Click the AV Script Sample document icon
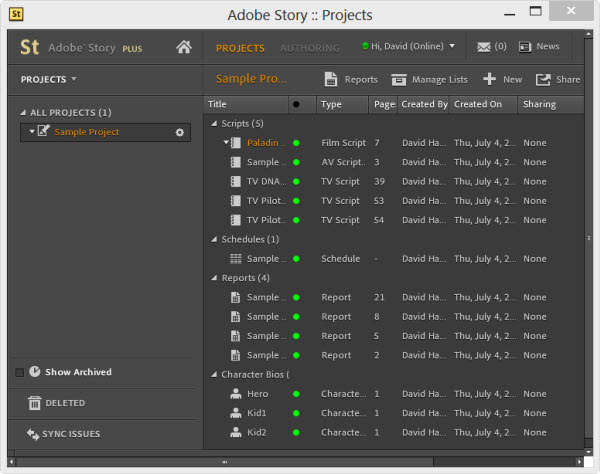The image size is (600, 474). point(236,162)
